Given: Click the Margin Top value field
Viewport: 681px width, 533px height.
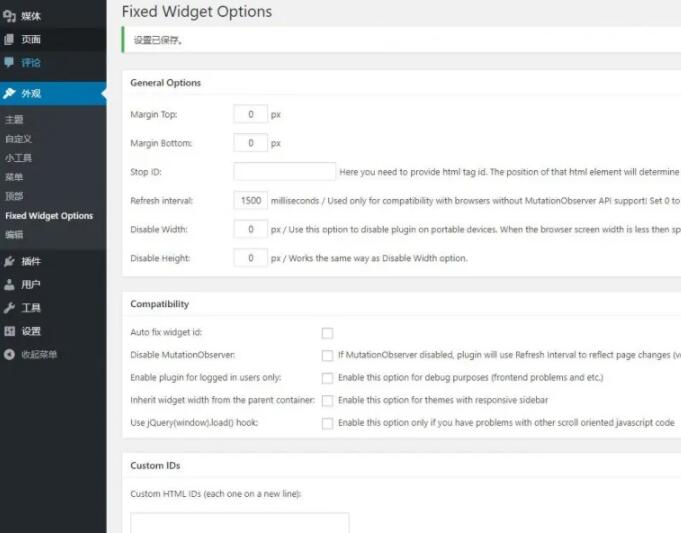Looking at the screenshot, I should (251, 114).
